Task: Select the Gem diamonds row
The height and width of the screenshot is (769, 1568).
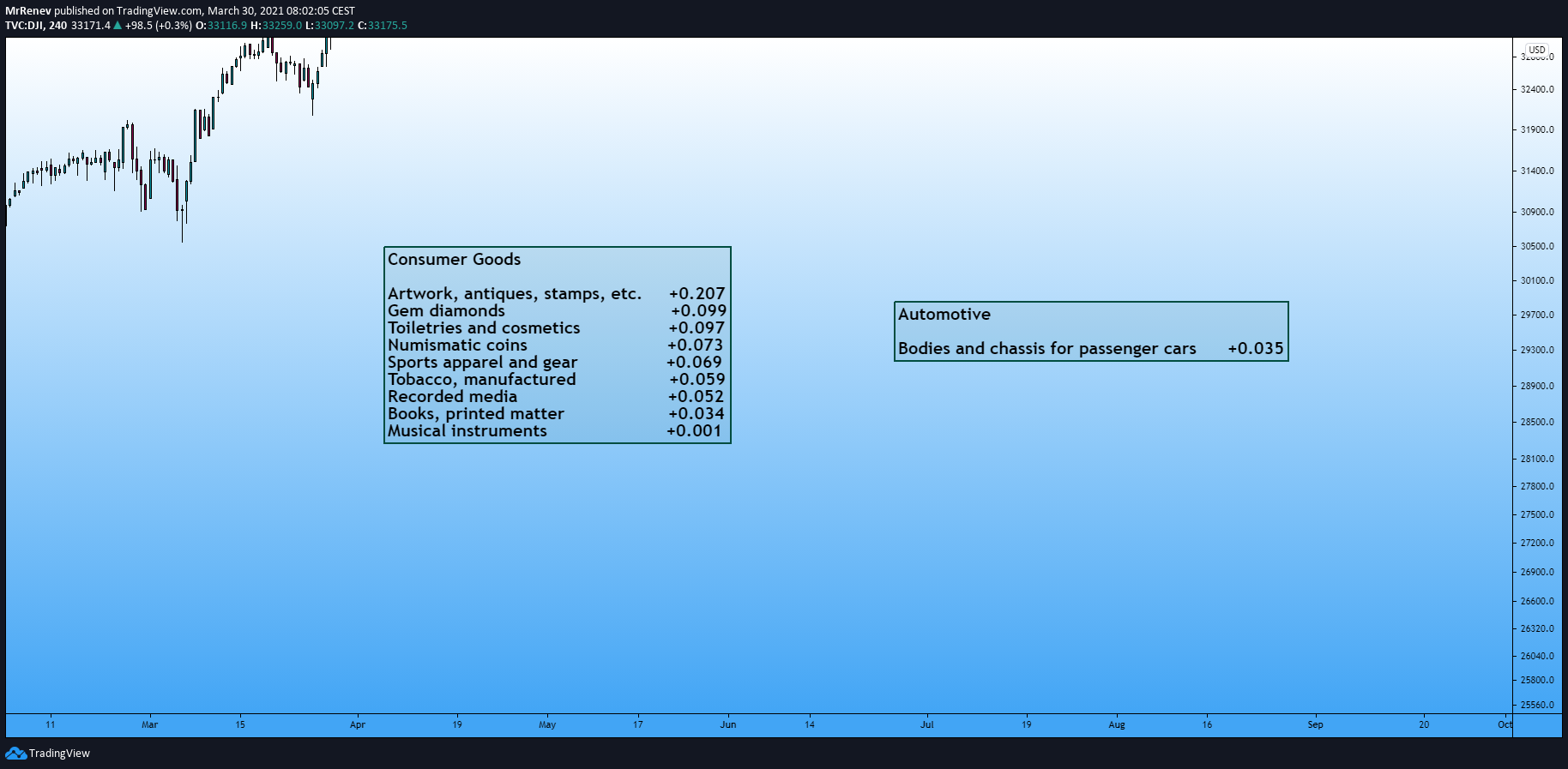Action: (x=556, y=311)
